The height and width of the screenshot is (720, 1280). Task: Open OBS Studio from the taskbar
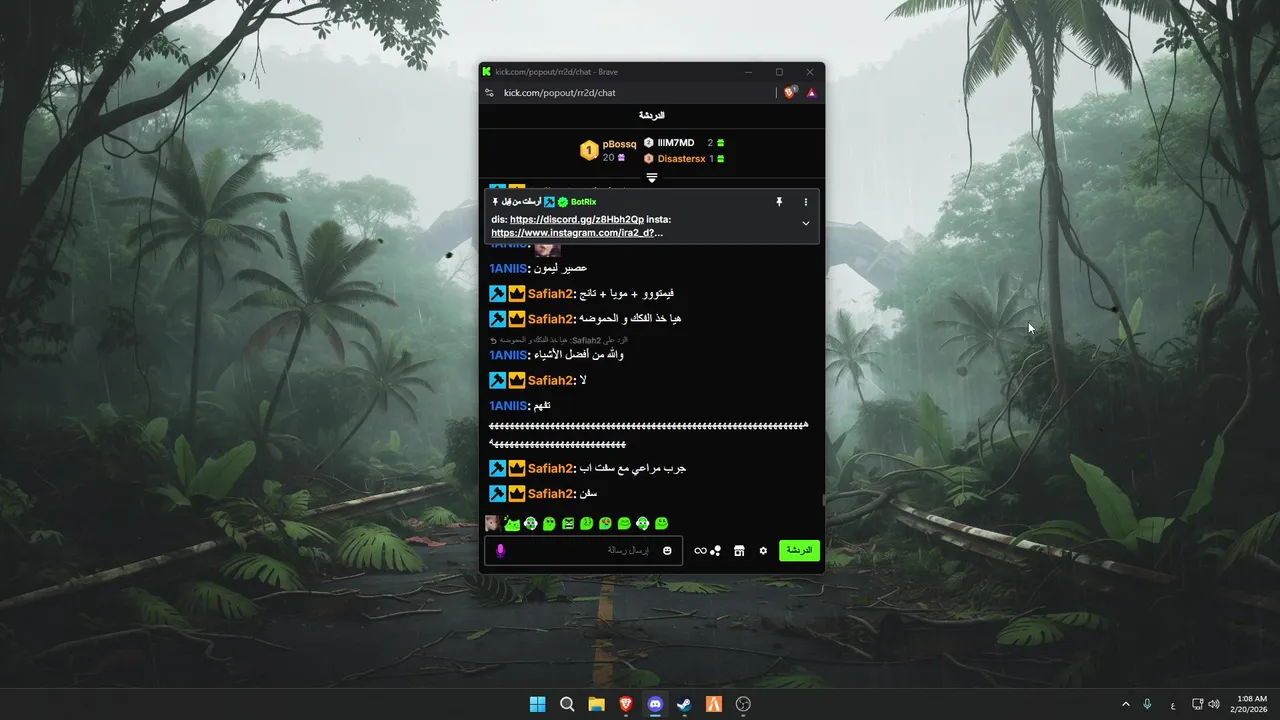(743, 704)
